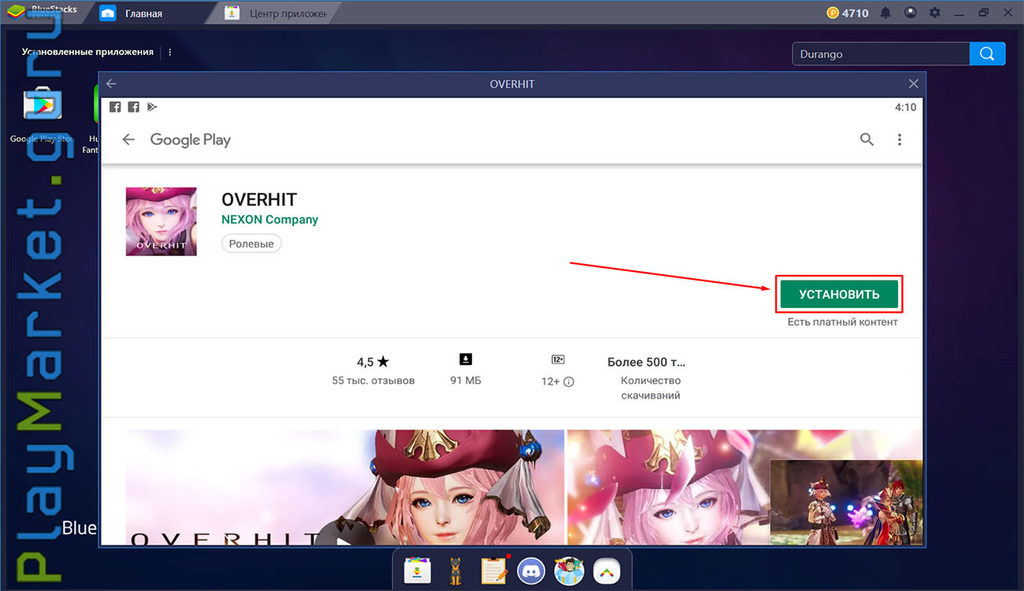Screen dimensions: 1024x591
Task: Click the Более 500 т... downloads count
Action: point(646,362)
